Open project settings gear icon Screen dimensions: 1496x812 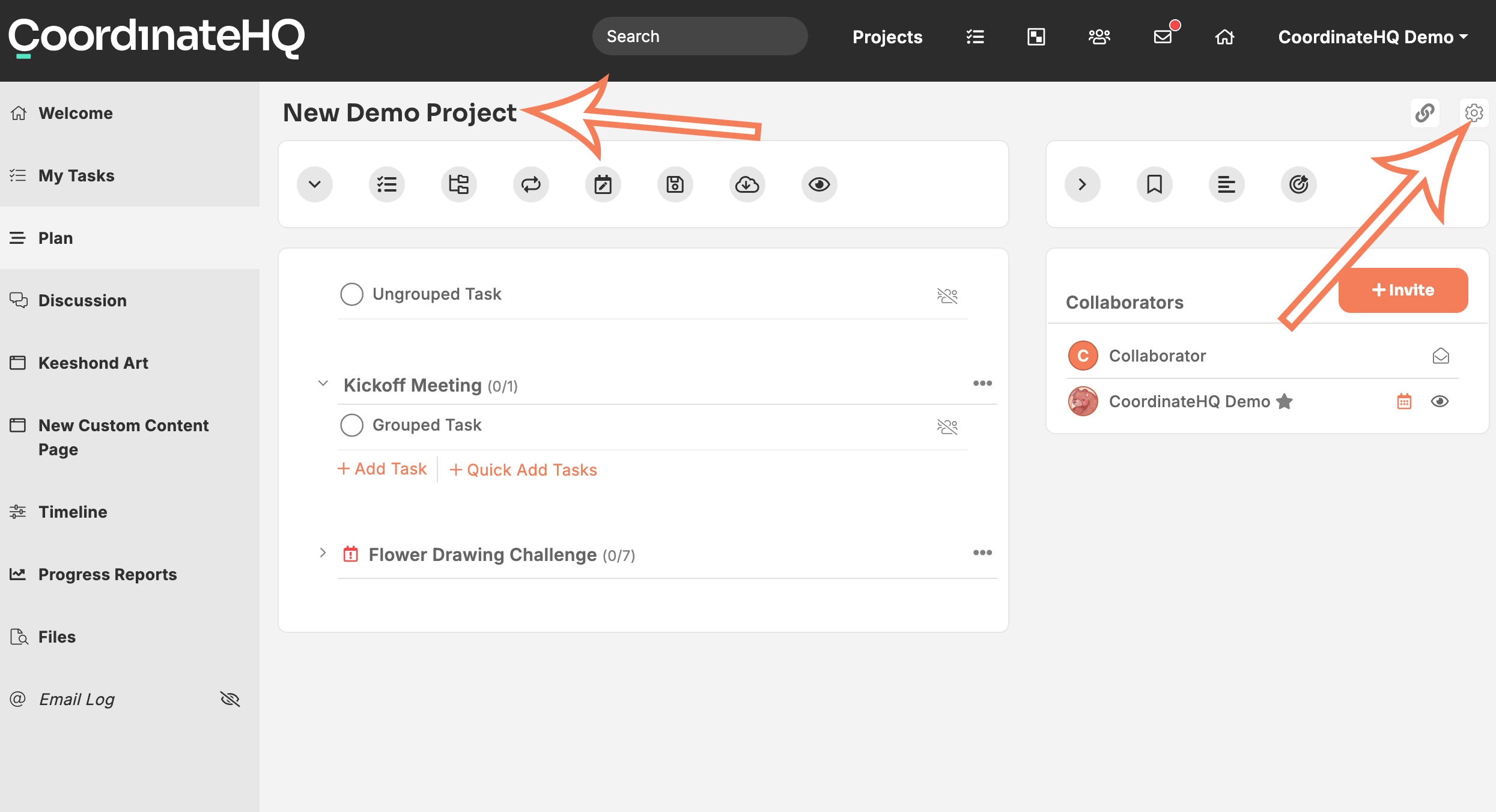coord(1474,113)
